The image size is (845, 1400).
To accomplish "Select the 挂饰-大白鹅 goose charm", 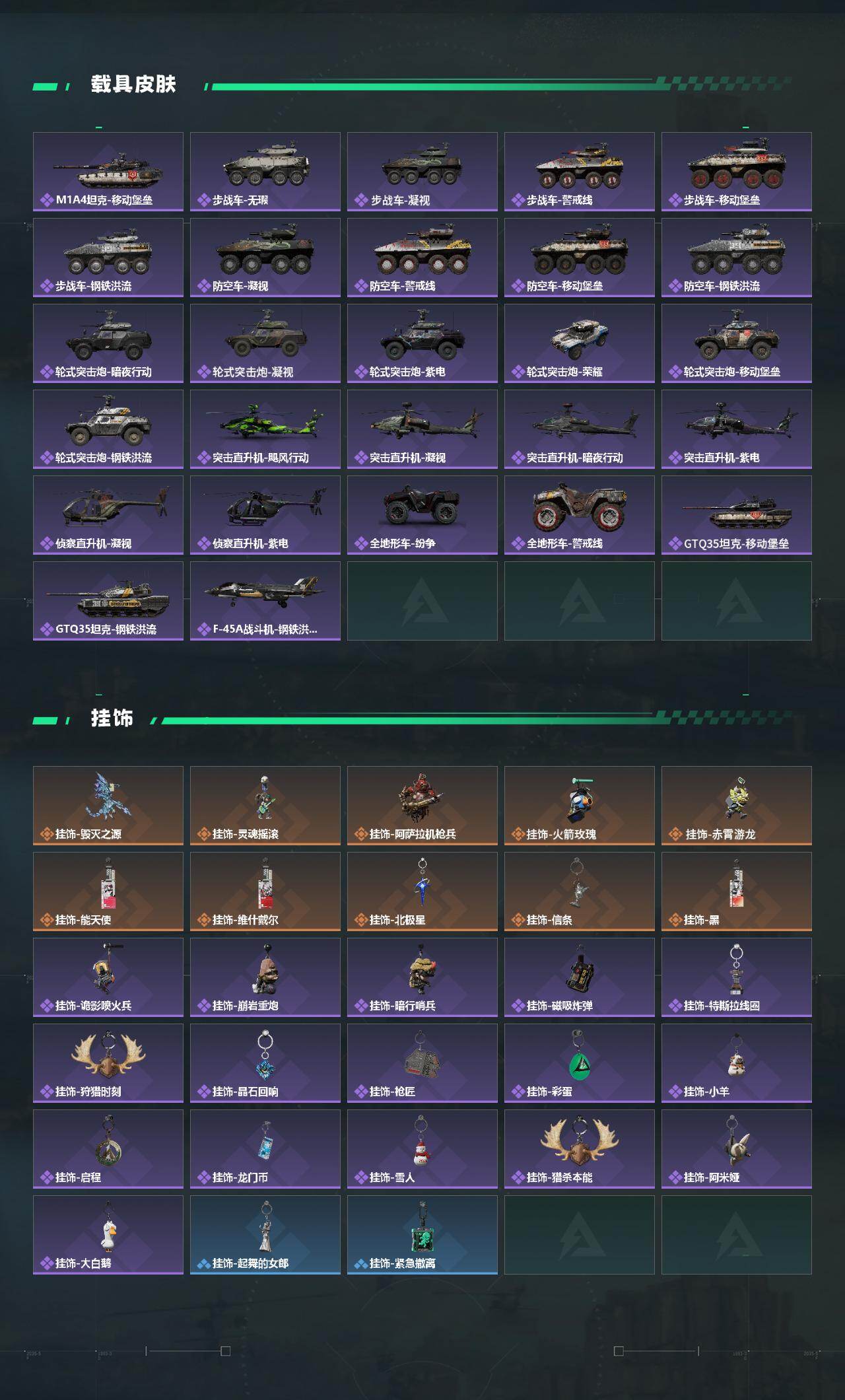I will [x=108, y=1235].
